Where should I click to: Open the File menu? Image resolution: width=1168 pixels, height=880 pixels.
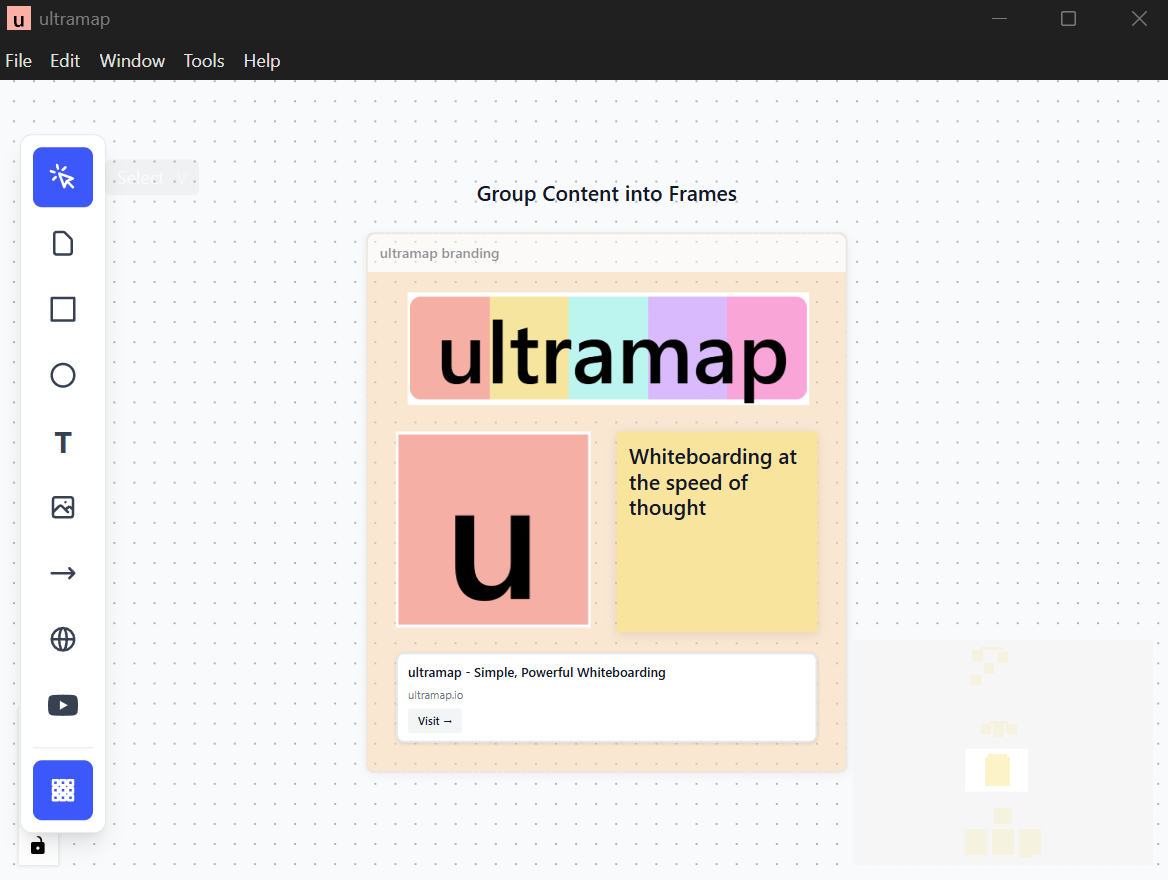coord(19,61)
